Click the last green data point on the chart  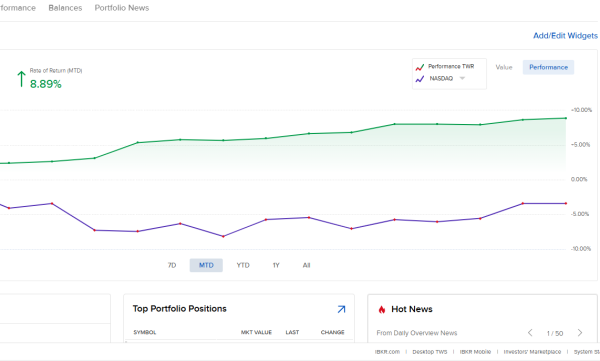[566, 118]
